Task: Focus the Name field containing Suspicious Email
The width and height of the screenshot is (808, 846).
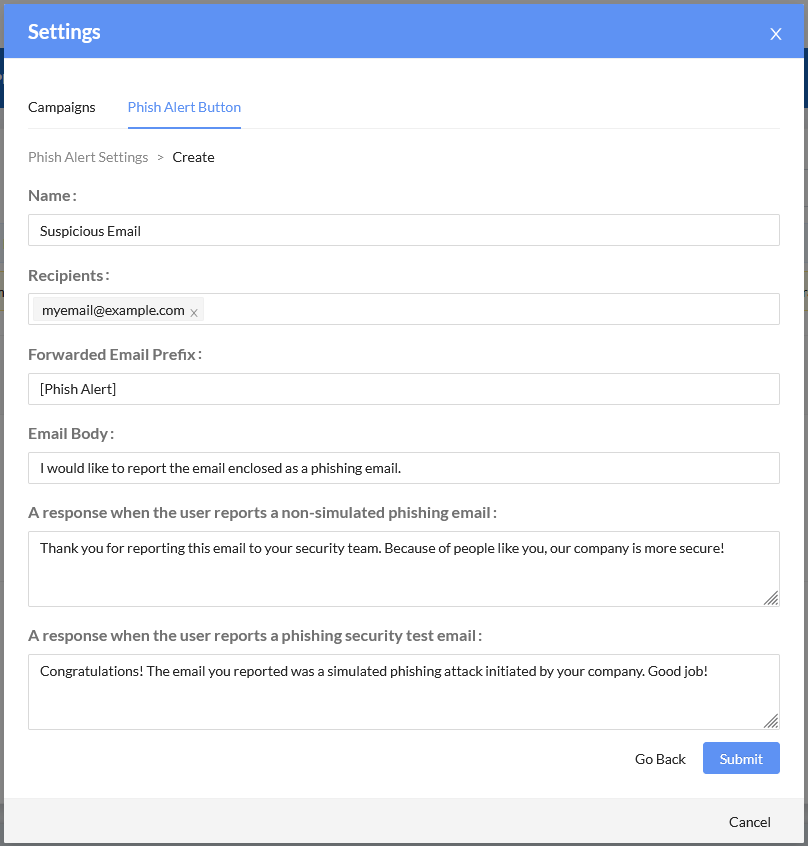Action: 403,230
